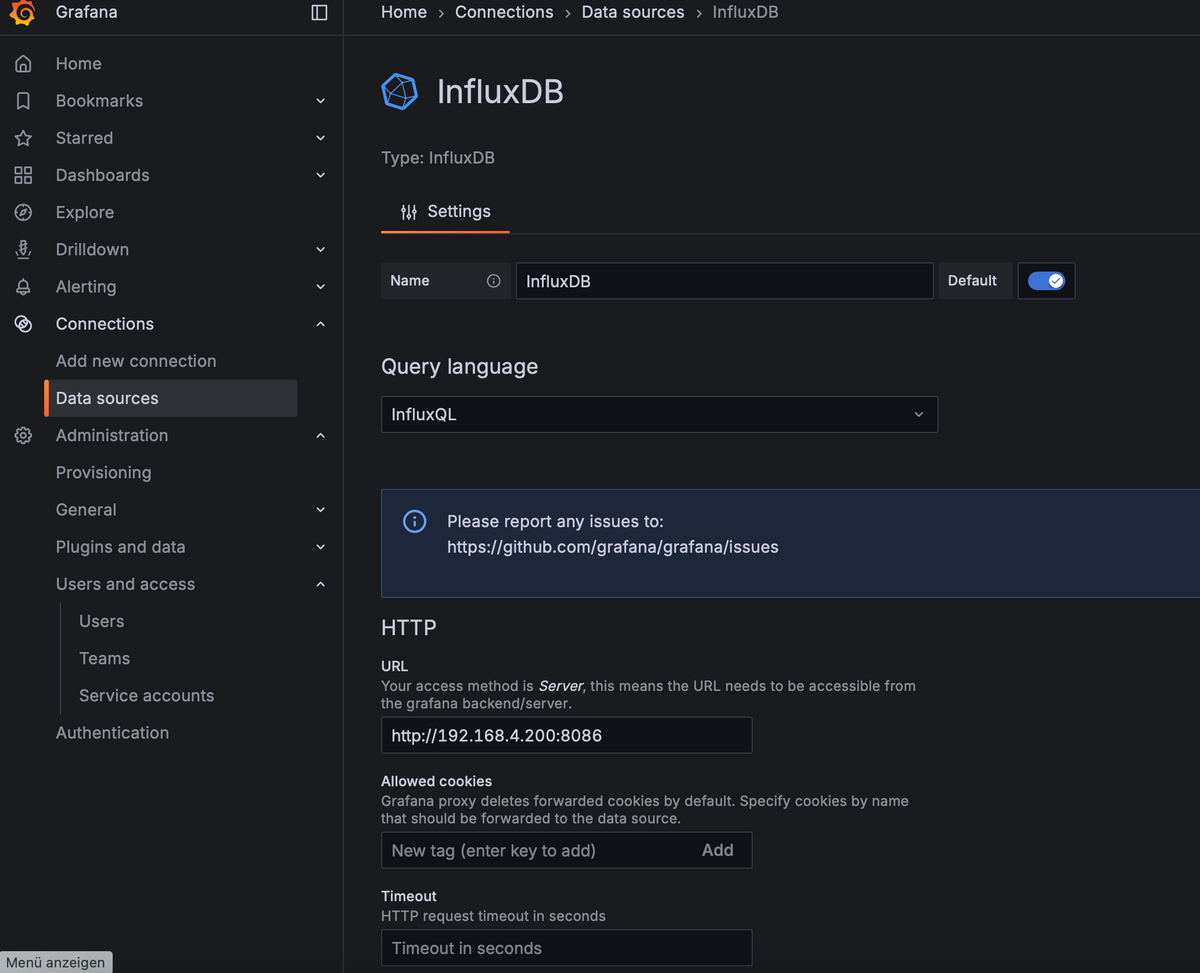Collapse the Users and access section
Viewport: 1200px width, 973px height.
[320, 584]
